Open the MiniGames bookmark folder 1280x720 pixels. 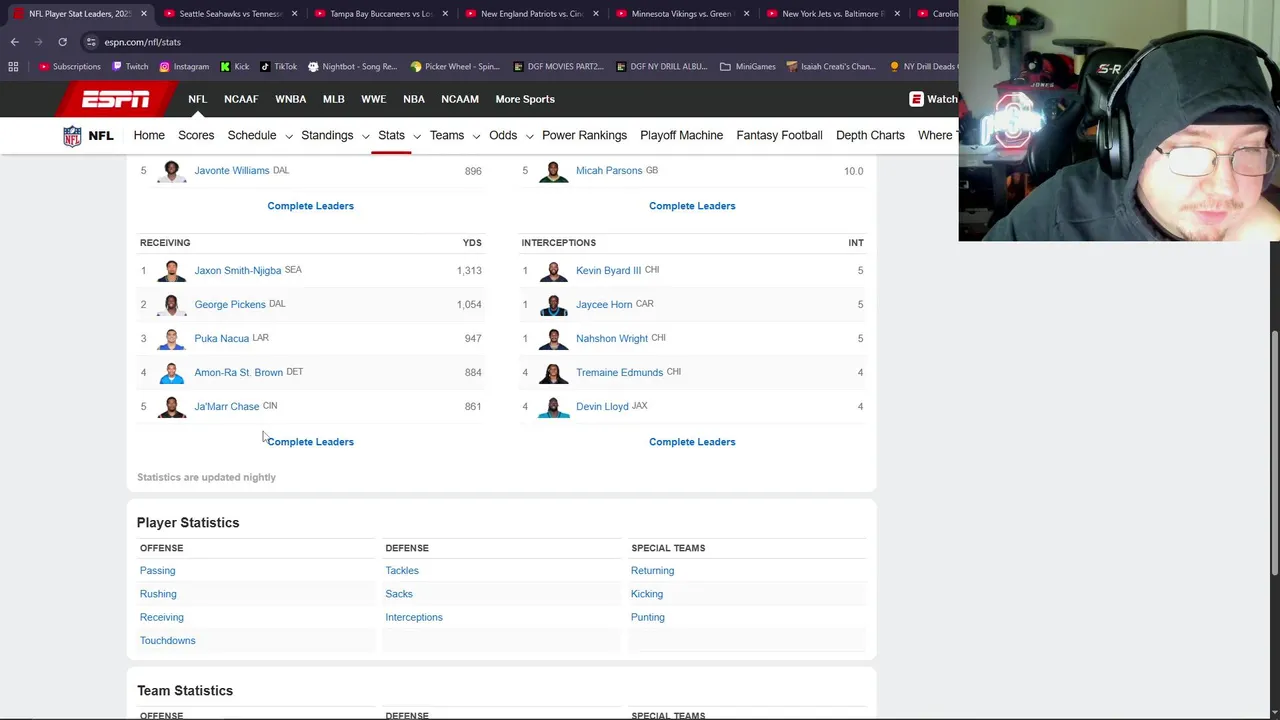click(x=747, y=66)
